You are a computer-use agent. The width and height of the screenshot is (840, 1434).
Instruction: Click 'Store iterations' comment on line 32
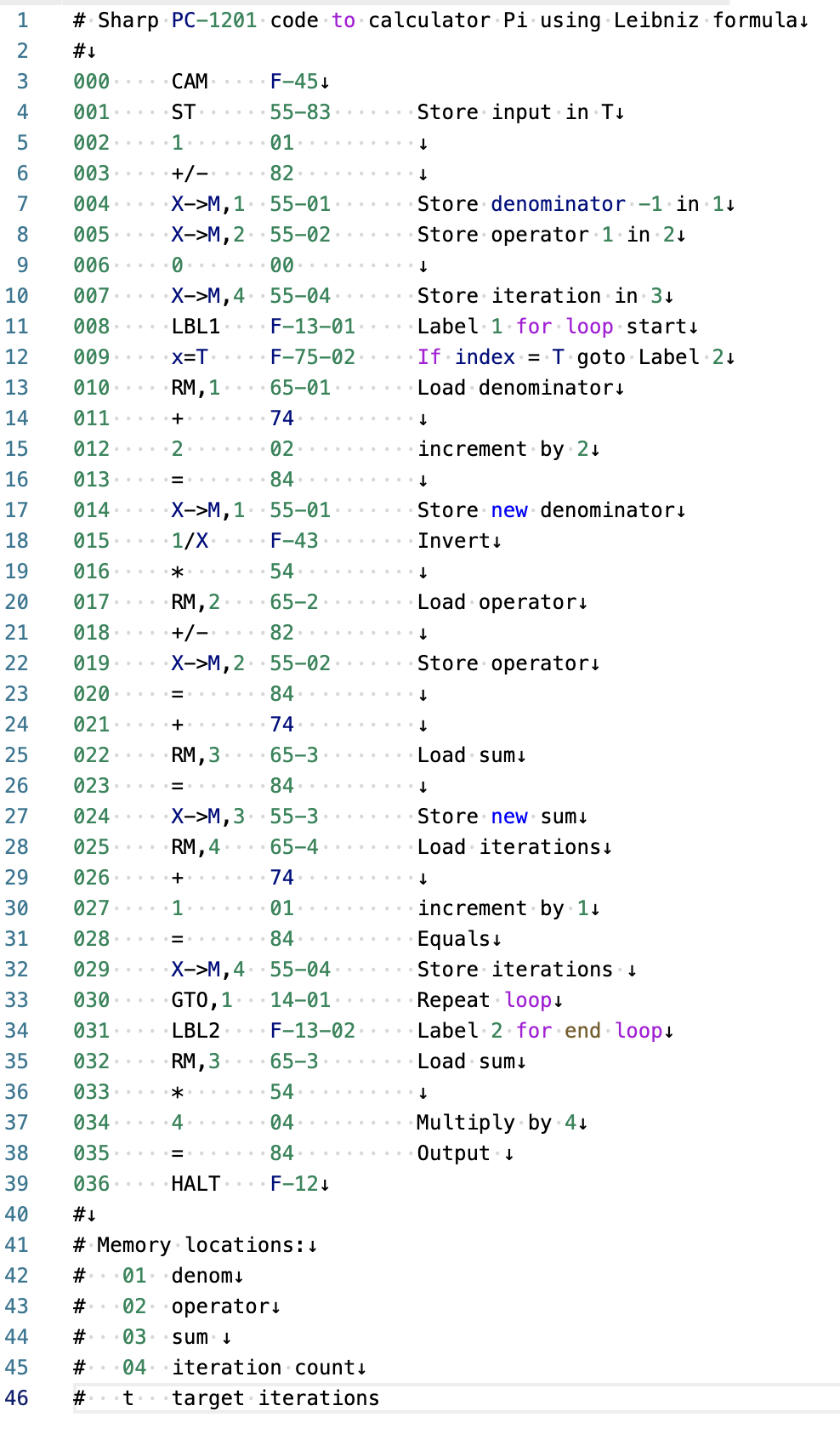pyautogui.click(x=515, y=970)
